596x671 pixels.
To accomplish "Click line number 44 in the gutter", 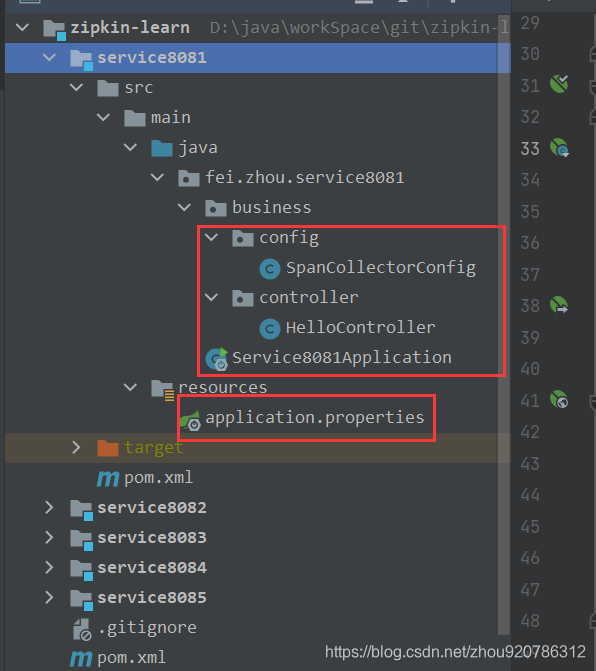I will tap(530, 495).
